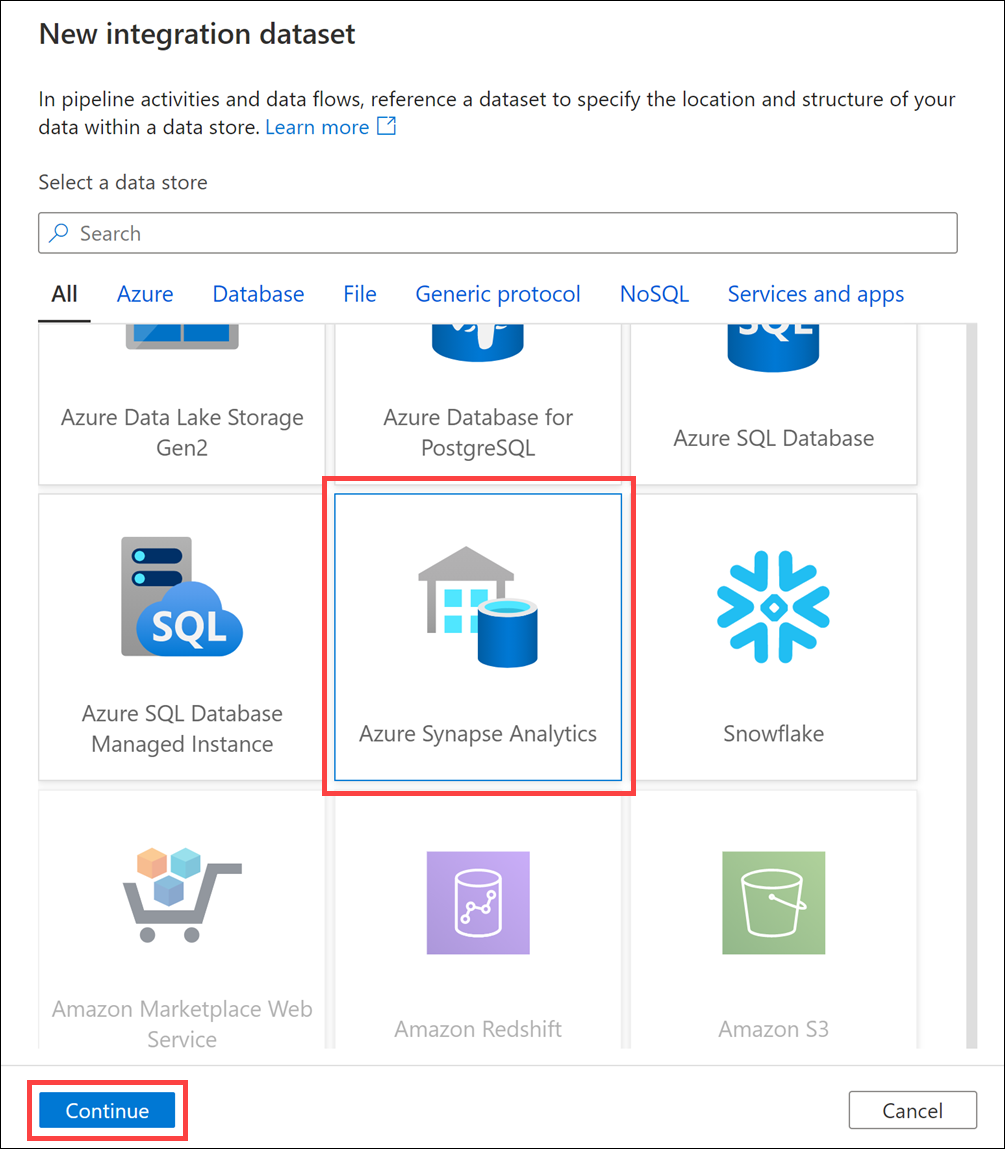Select the Azure Synapse Analytics warehouse icon
1005x1149 pixels.
coord(478,607)
